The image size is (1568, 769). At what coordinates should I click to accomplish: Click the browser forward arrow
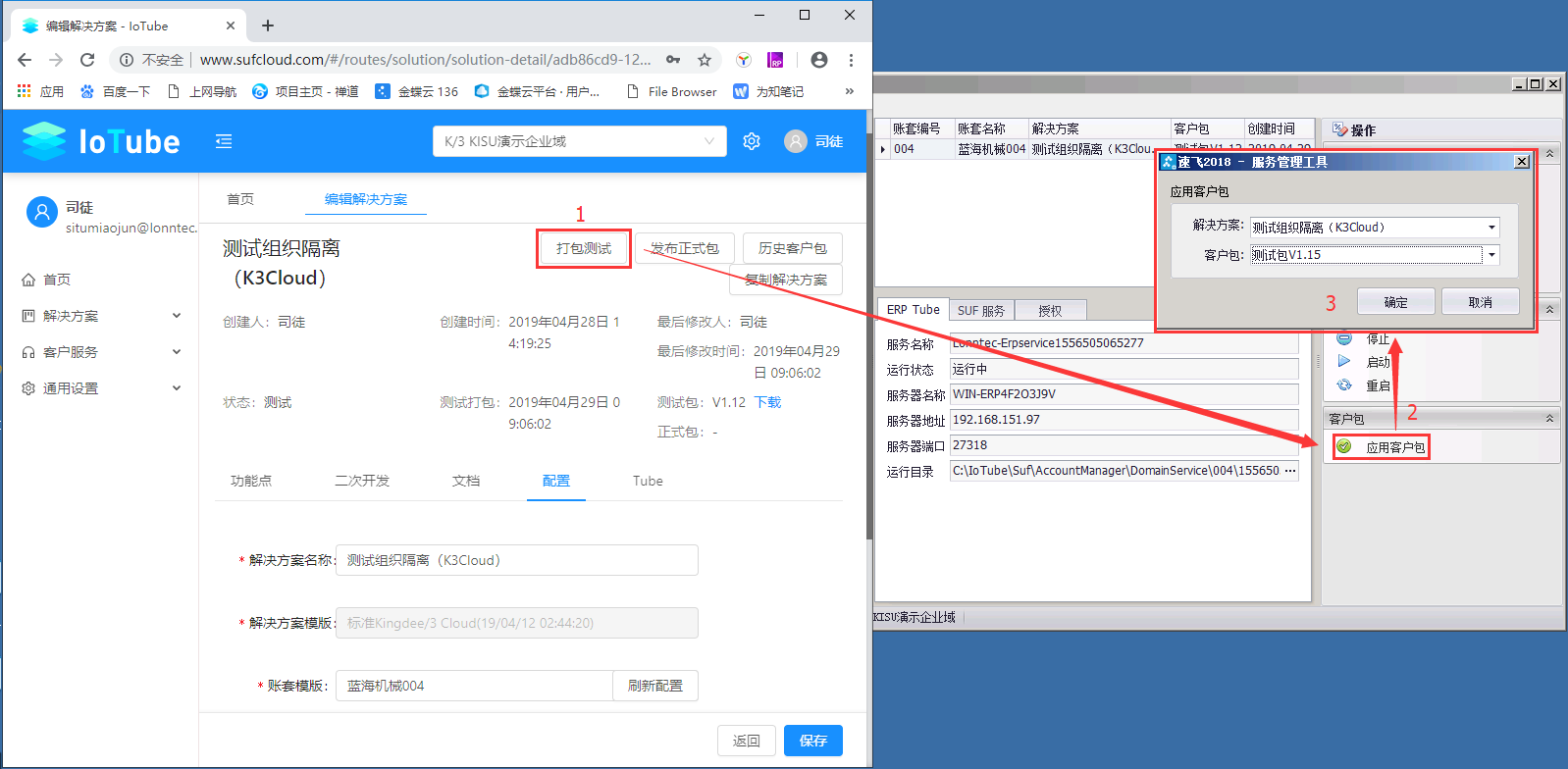[56, 60]
